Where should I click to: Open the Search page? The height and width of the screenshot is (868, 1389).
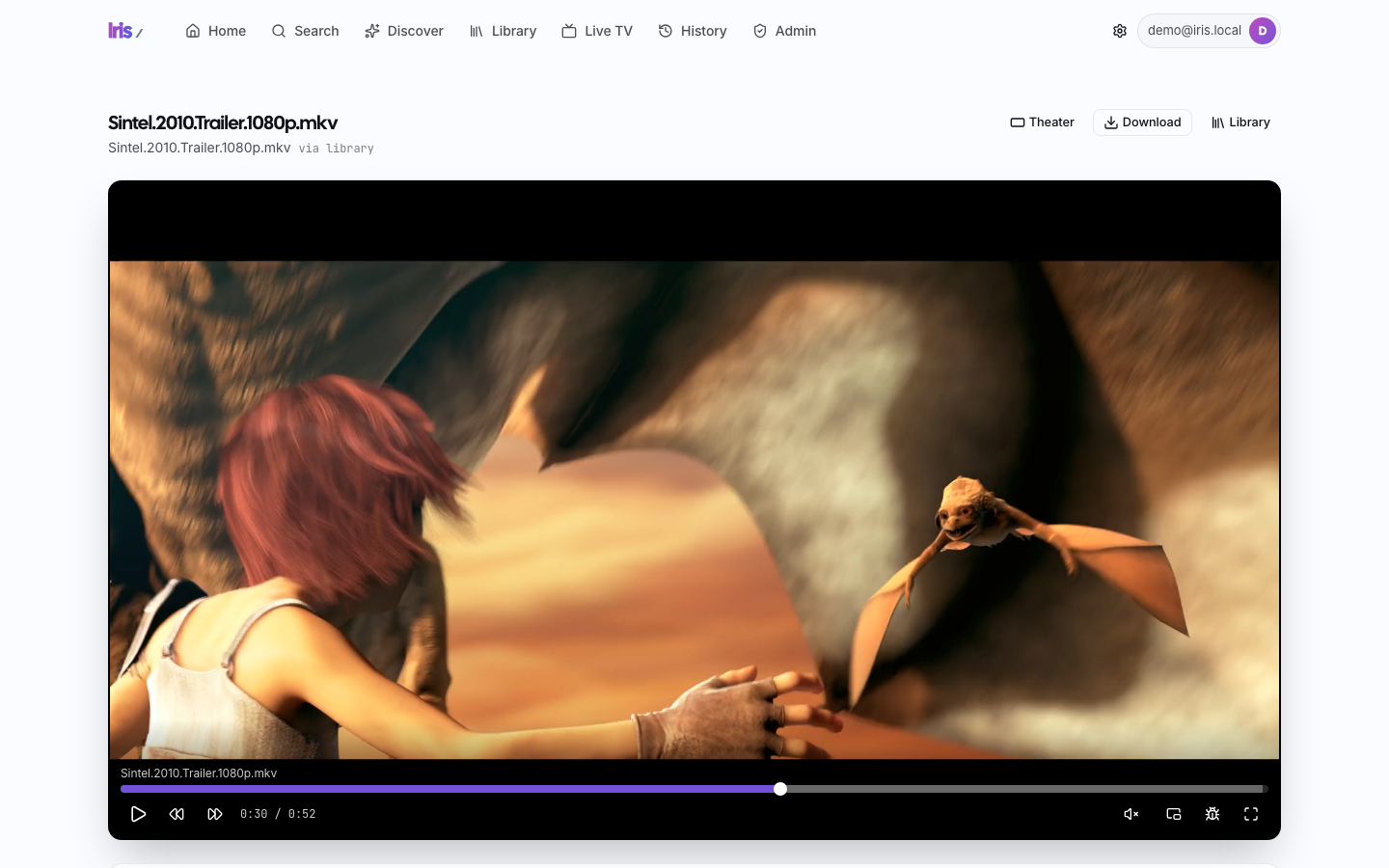pyautogui.click(x=305, y=31)
